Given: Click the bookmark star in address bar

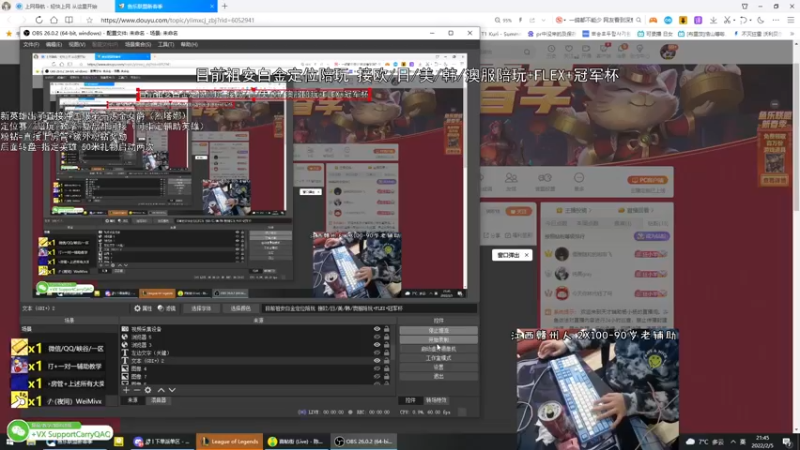Looking at the screenshot, I should click(90, 20).
